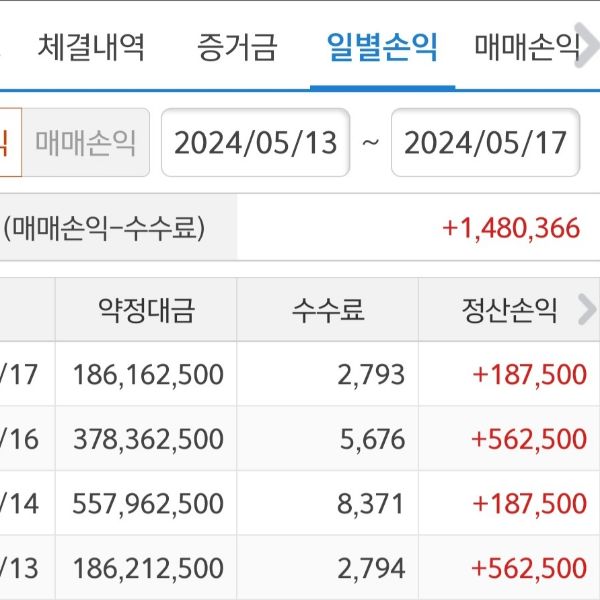Switch to the 체결내역 tab
The width and height of the screenshot is (600, 600).
pyautogui.click(x=91, y=46)
